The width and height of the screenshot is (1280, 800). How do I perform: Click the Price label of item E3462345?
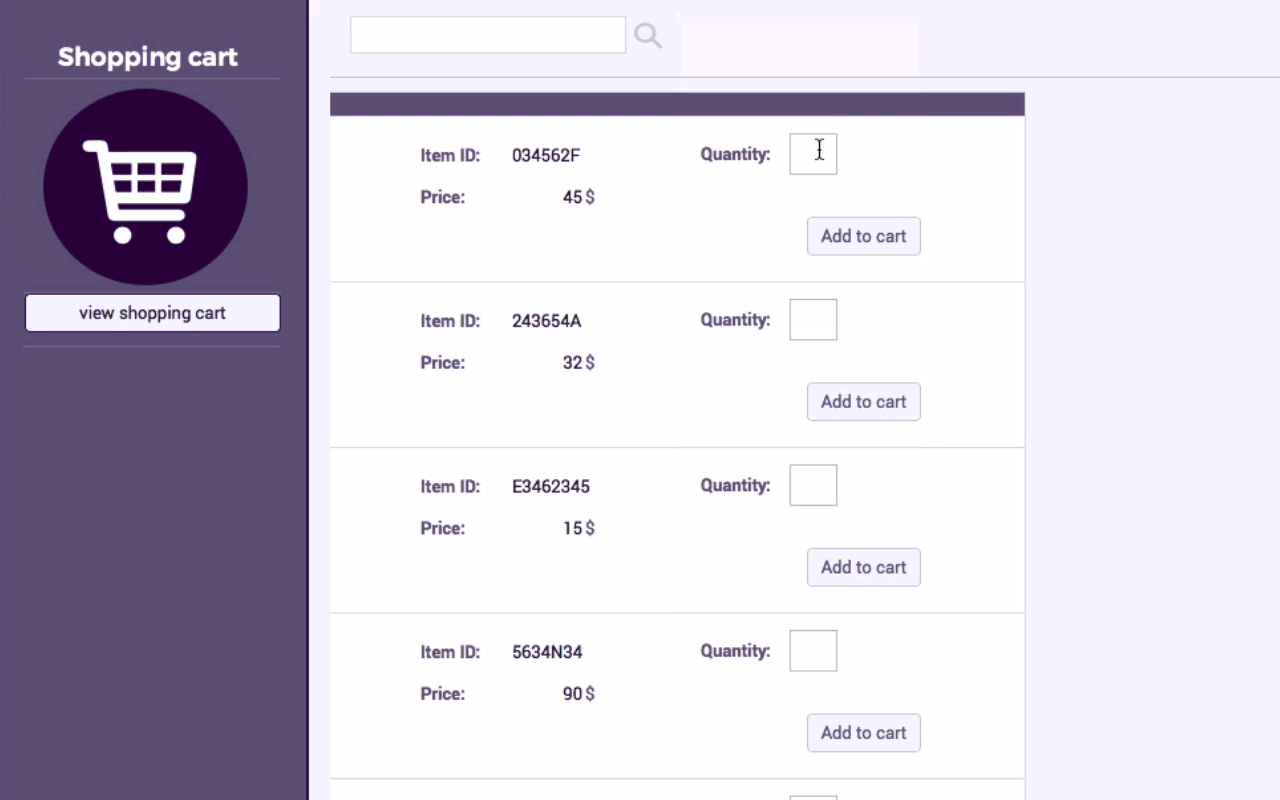point(443,528)
